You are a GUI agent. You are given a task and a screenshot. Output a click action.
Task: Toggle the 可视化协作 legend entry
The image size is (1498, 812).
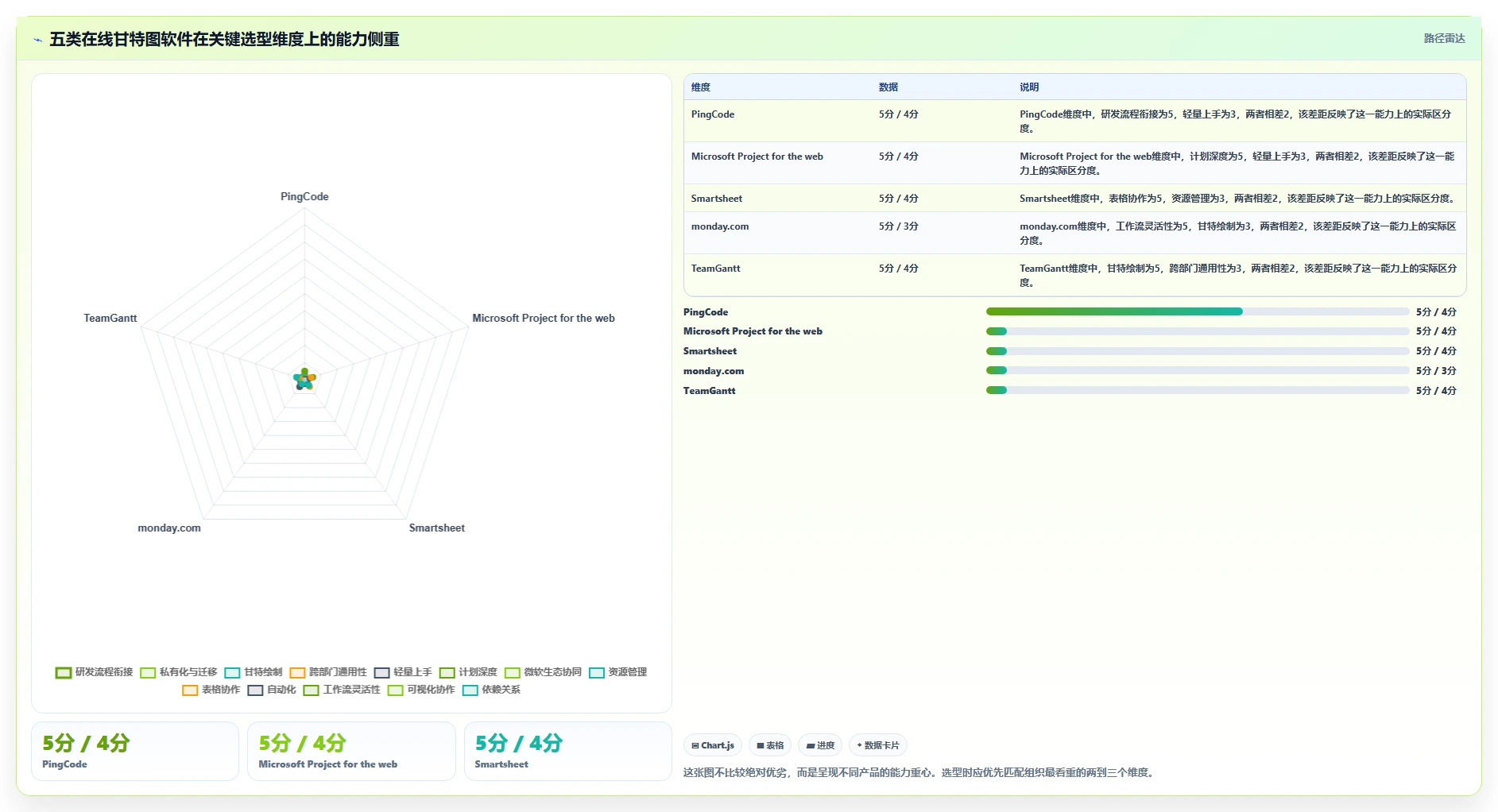tap(421, 690)
